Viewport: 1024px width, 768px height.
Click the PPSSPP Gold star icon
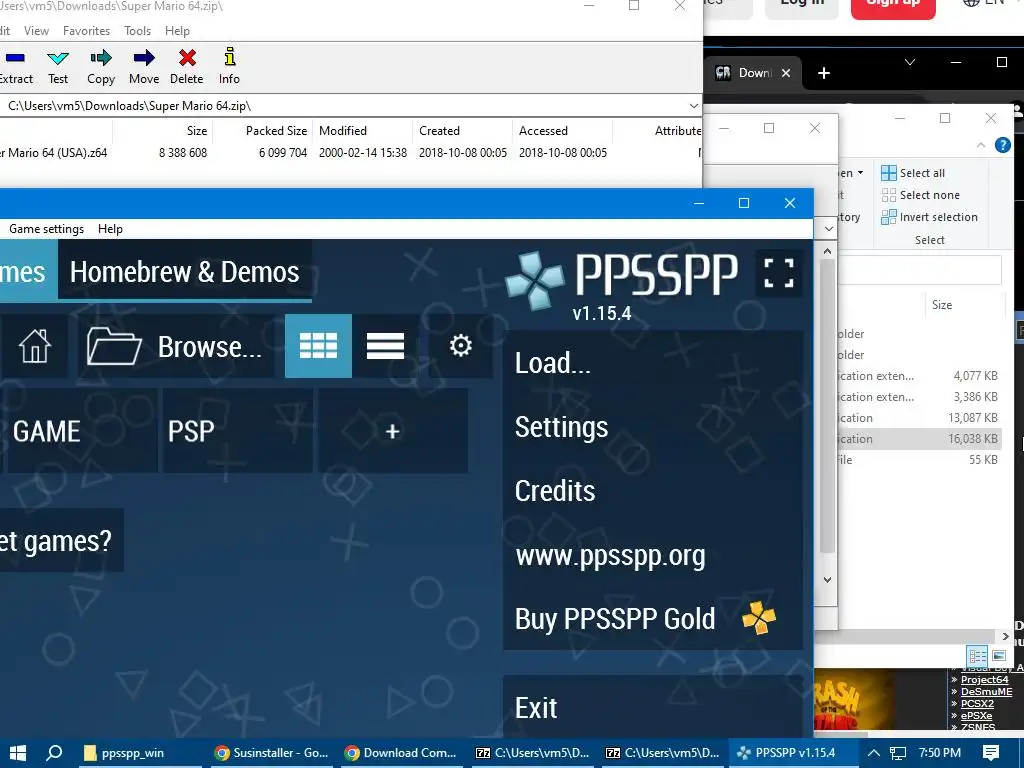click(759, 618)
